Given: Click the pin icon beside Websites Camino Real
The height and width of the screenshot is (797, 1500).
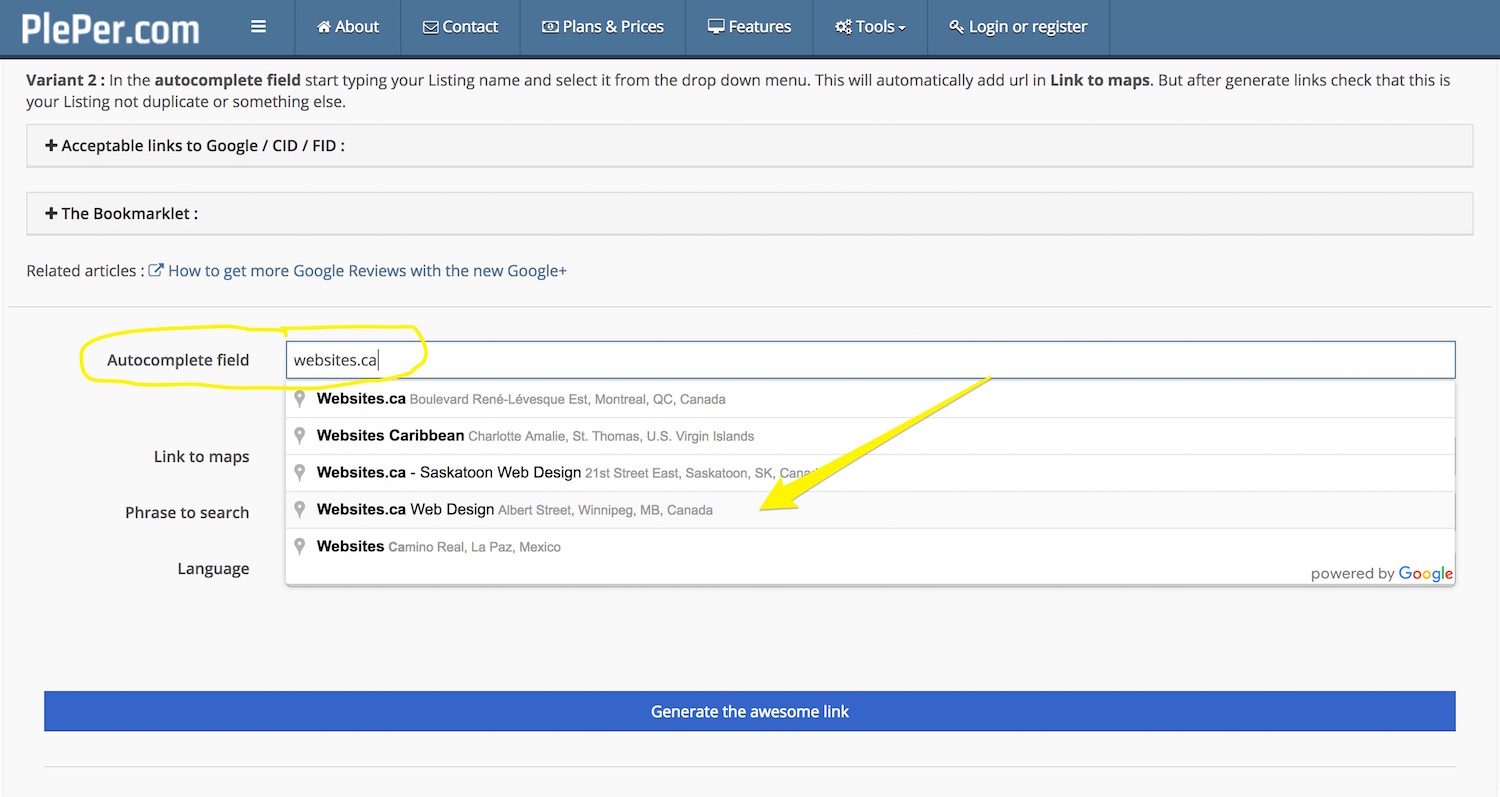Looking at the screenshot, I should (x=299, y=547).
